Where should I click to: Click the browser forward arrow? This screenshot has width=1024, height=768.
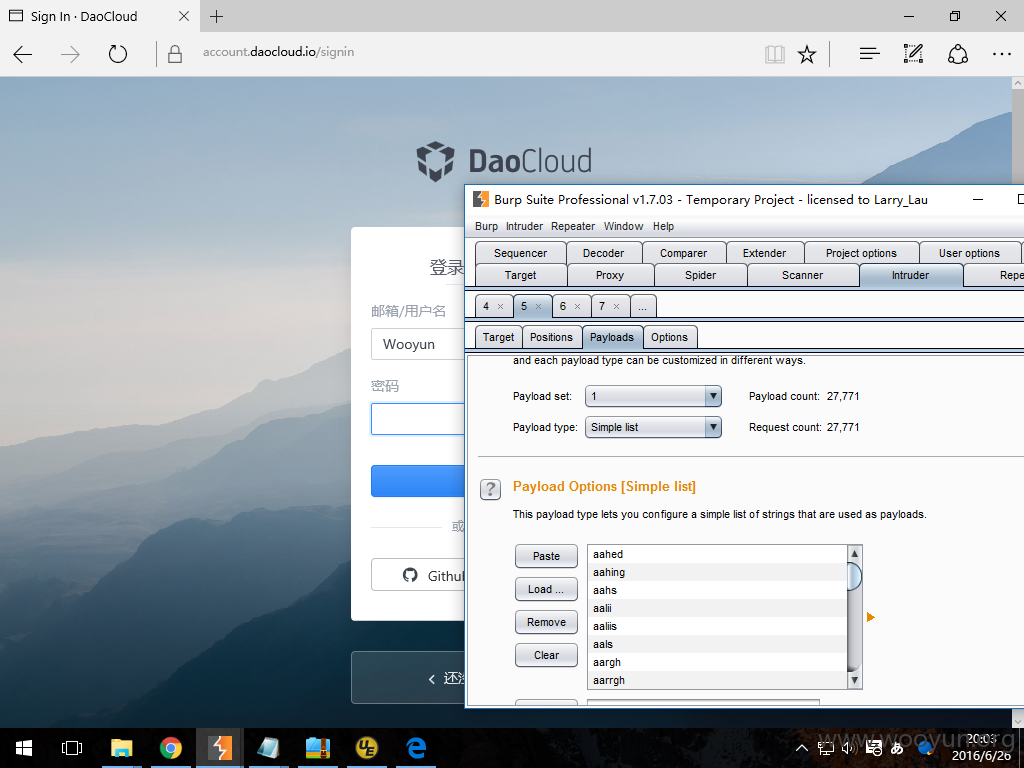coord(70,54)
